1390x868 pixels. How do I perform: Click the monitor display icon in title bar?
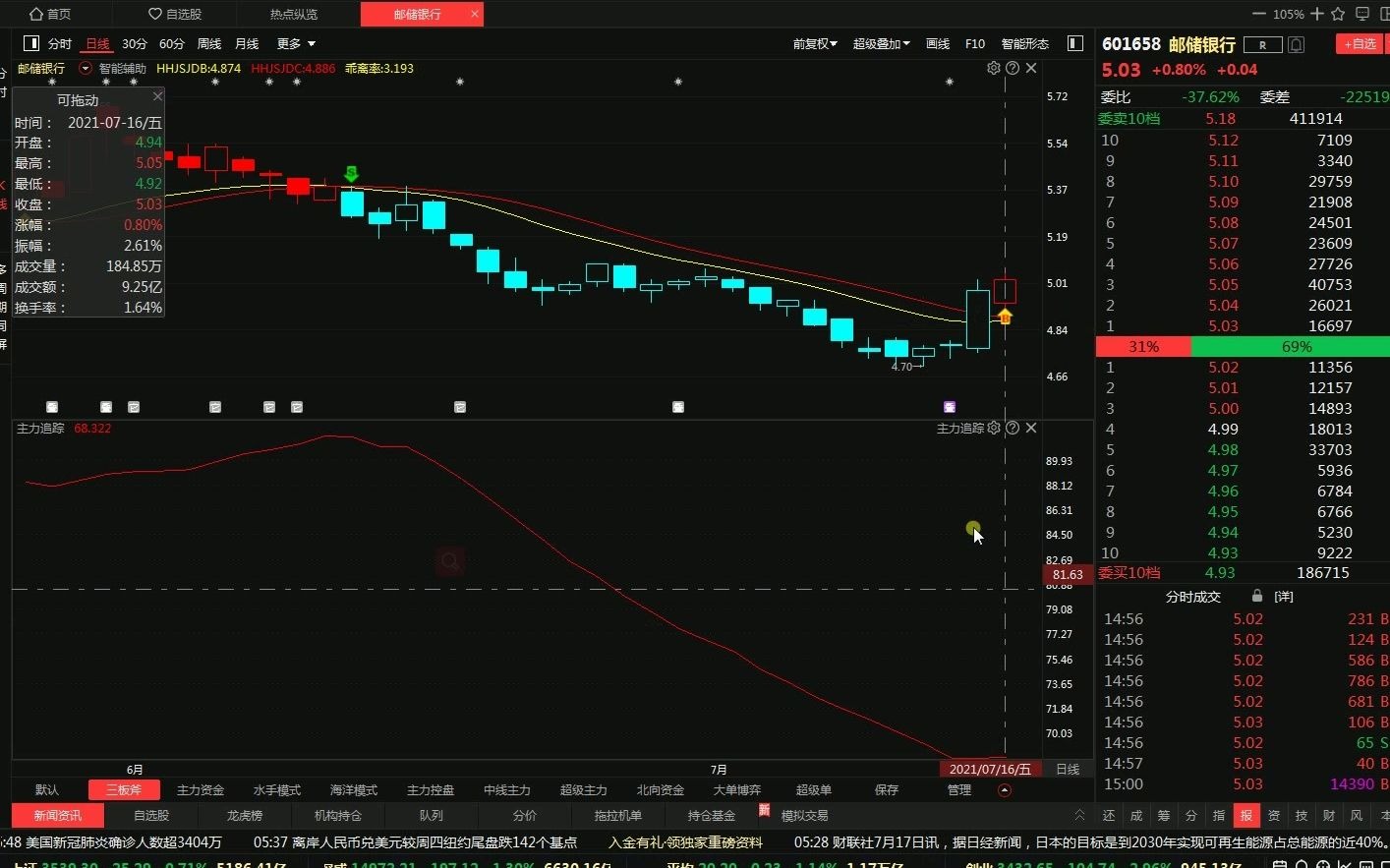1361,14
